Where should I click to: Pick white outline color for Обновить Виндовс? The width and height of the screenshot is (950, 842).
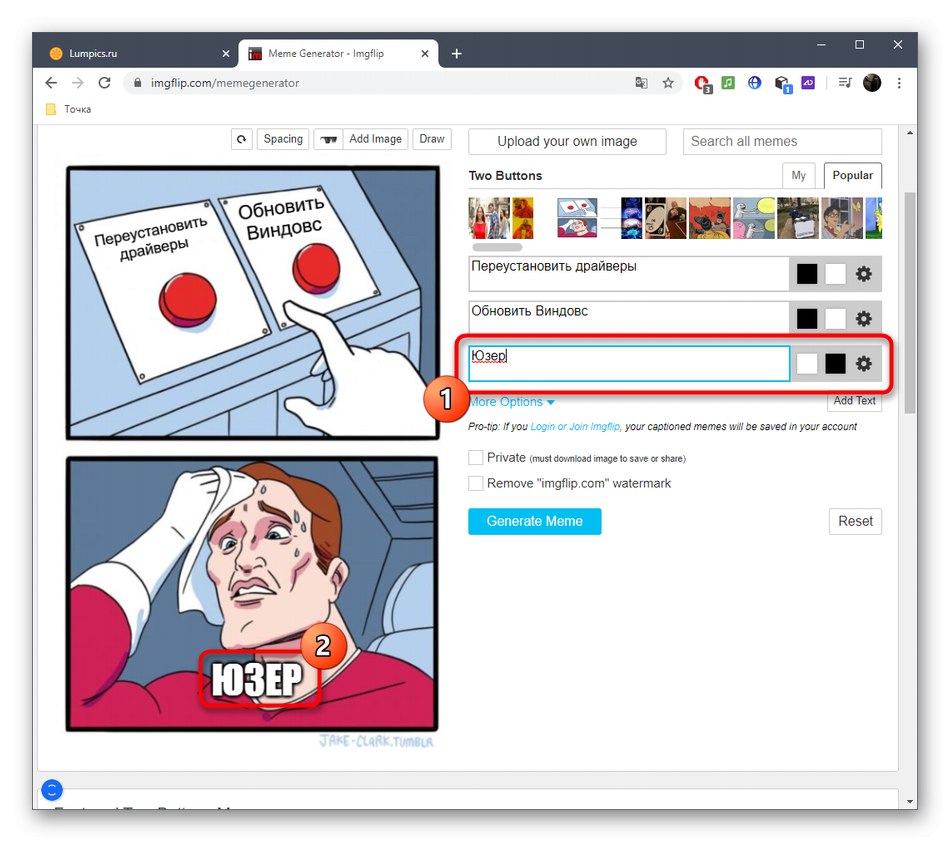[x=835, y=319]
